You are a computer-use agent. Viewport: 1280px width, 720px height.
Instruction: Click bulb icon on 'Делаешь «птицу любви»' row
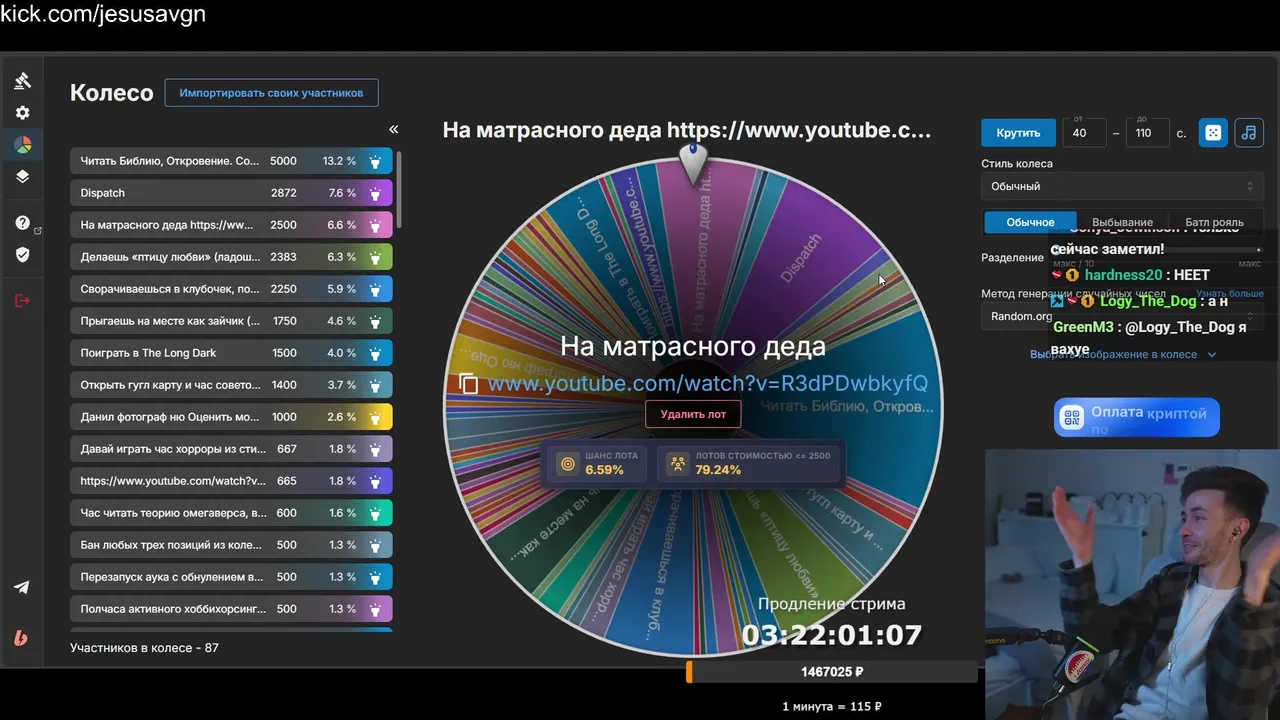coord(375,257)
